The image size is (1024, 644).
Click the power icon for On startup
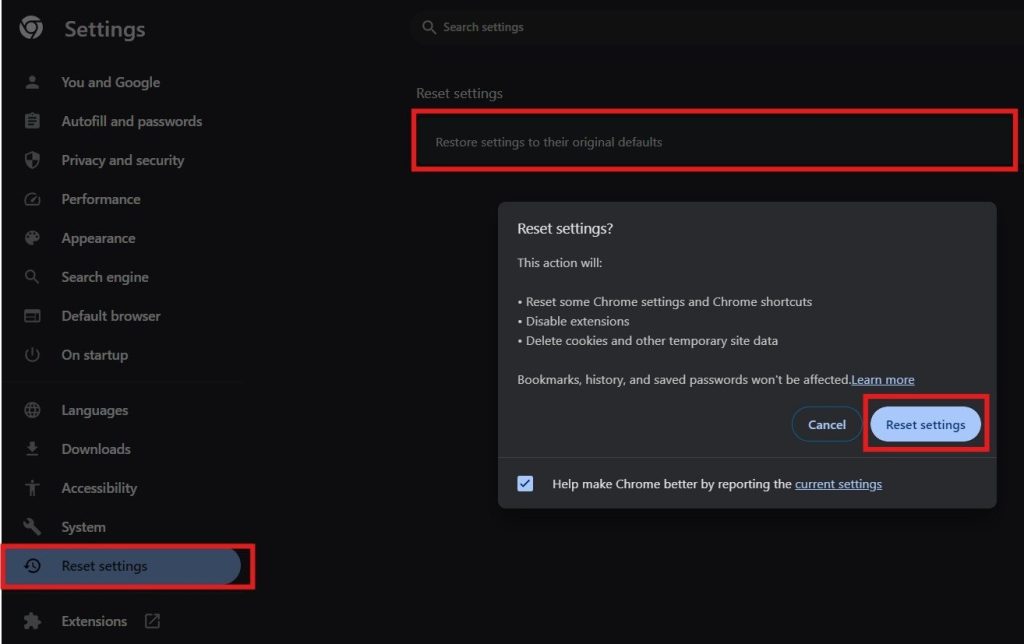pos(32,355)
